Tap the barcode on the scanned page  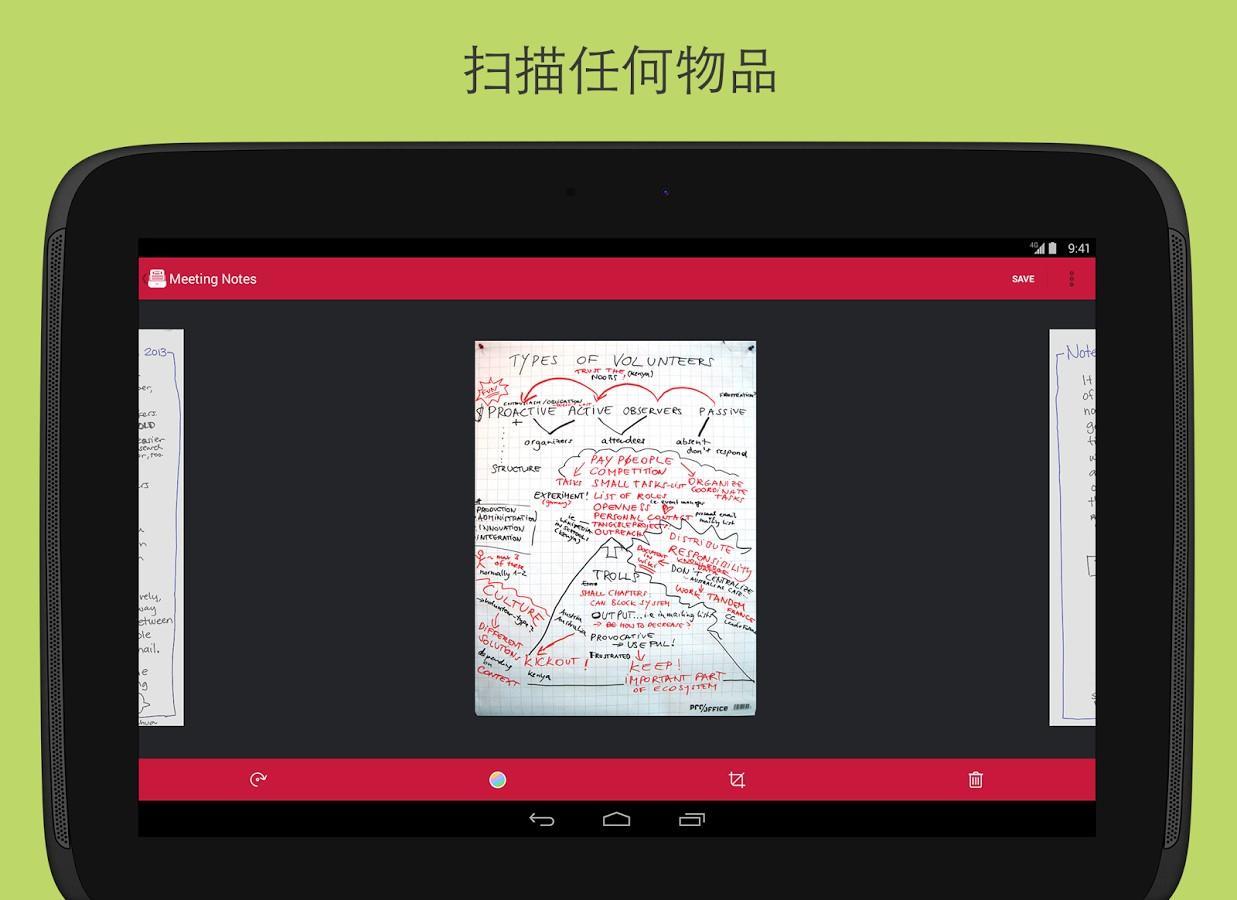(741, 707)
